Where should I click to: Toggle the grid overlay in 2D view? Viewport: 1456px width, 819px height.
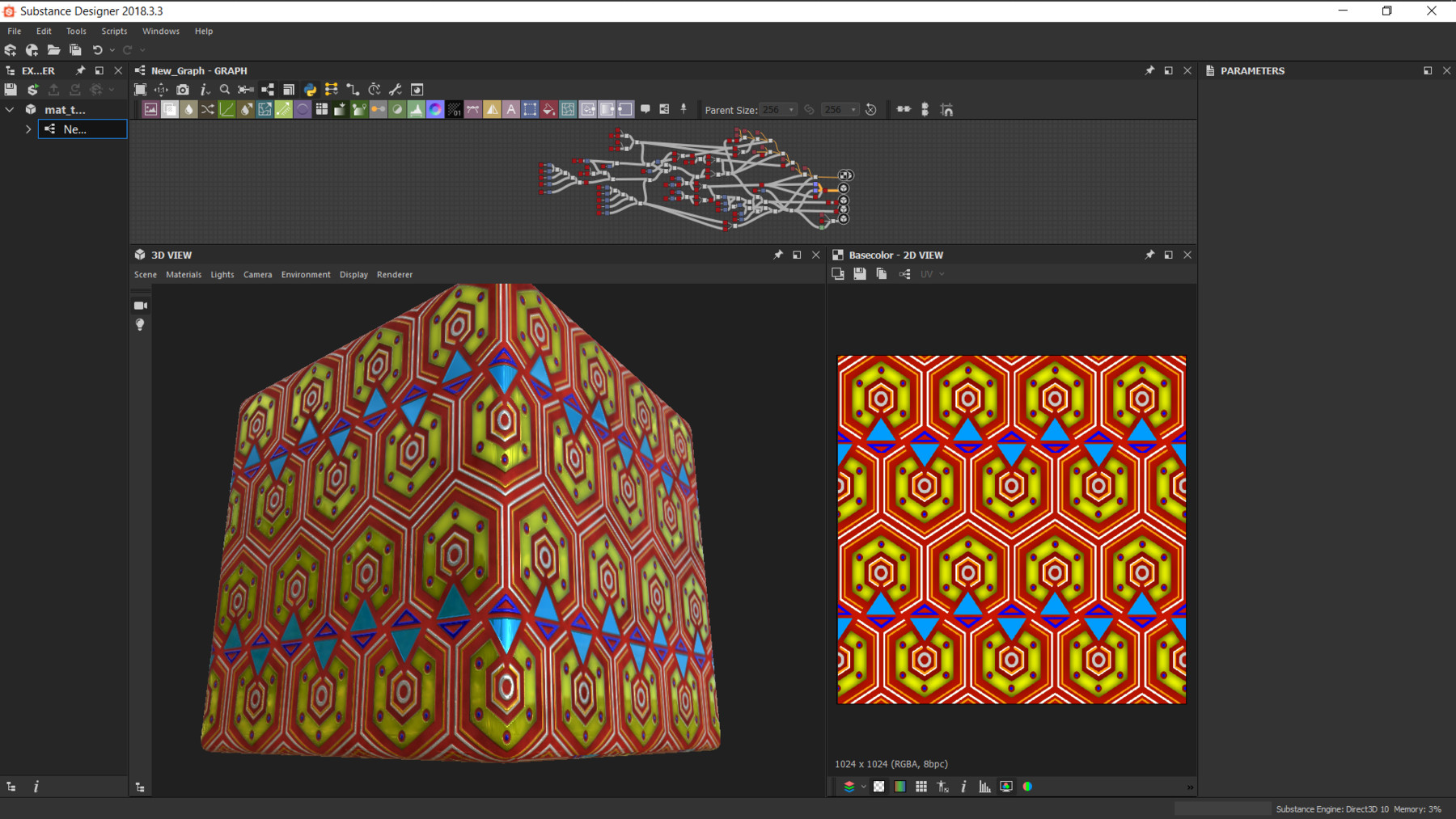coord(921,786)
